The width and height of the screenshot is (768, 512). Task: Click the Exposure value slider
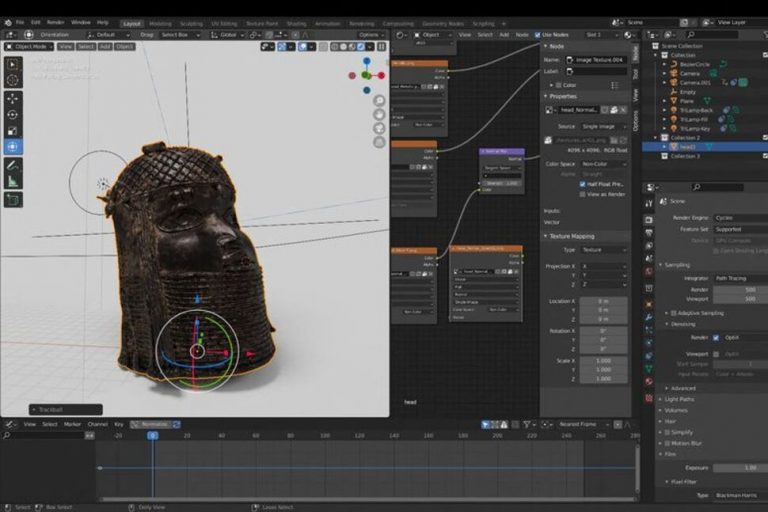coord(741,468)
